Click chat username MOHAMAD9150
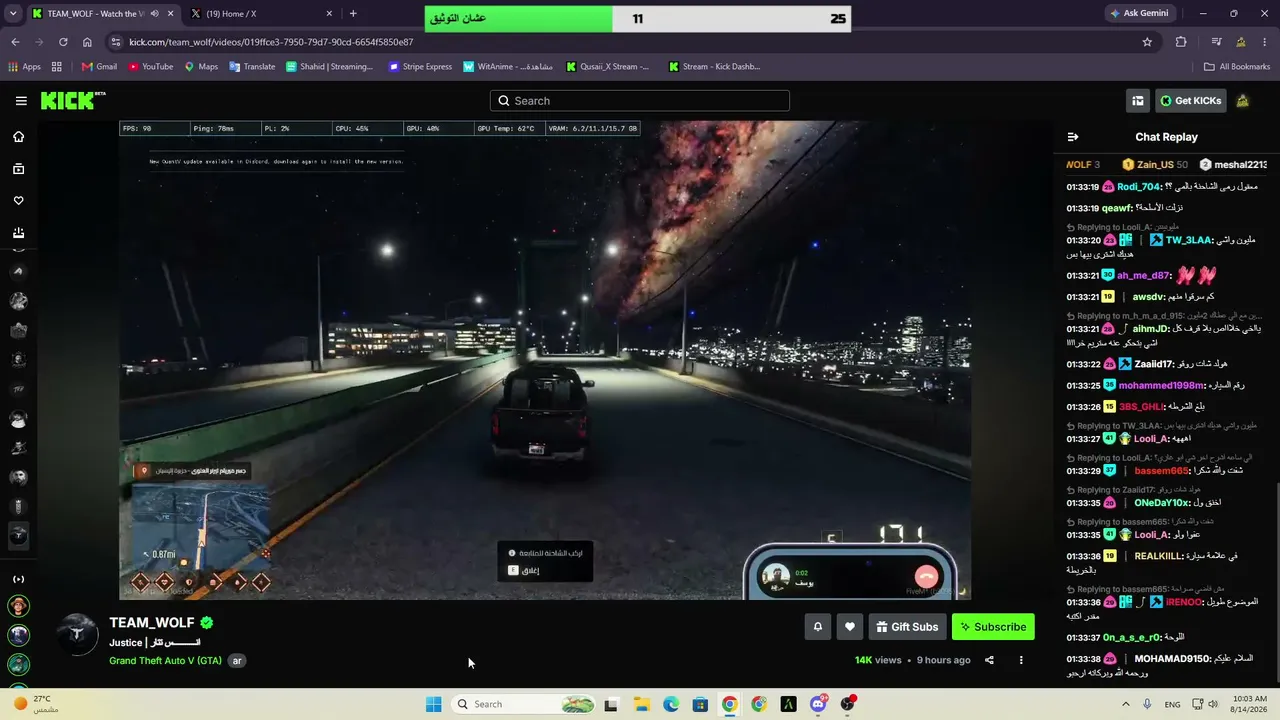The height and width of the screenshot is (720, 1280). click(x=1169, y=659)
